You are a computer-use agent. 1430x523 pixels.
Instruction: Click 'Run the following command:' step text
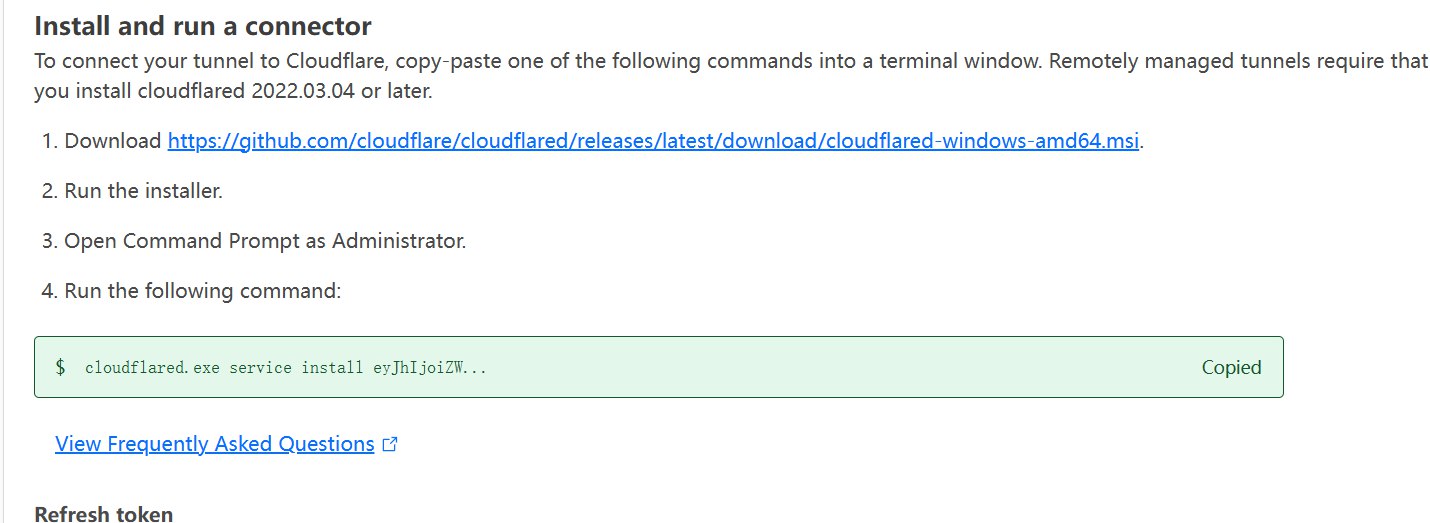203,292
